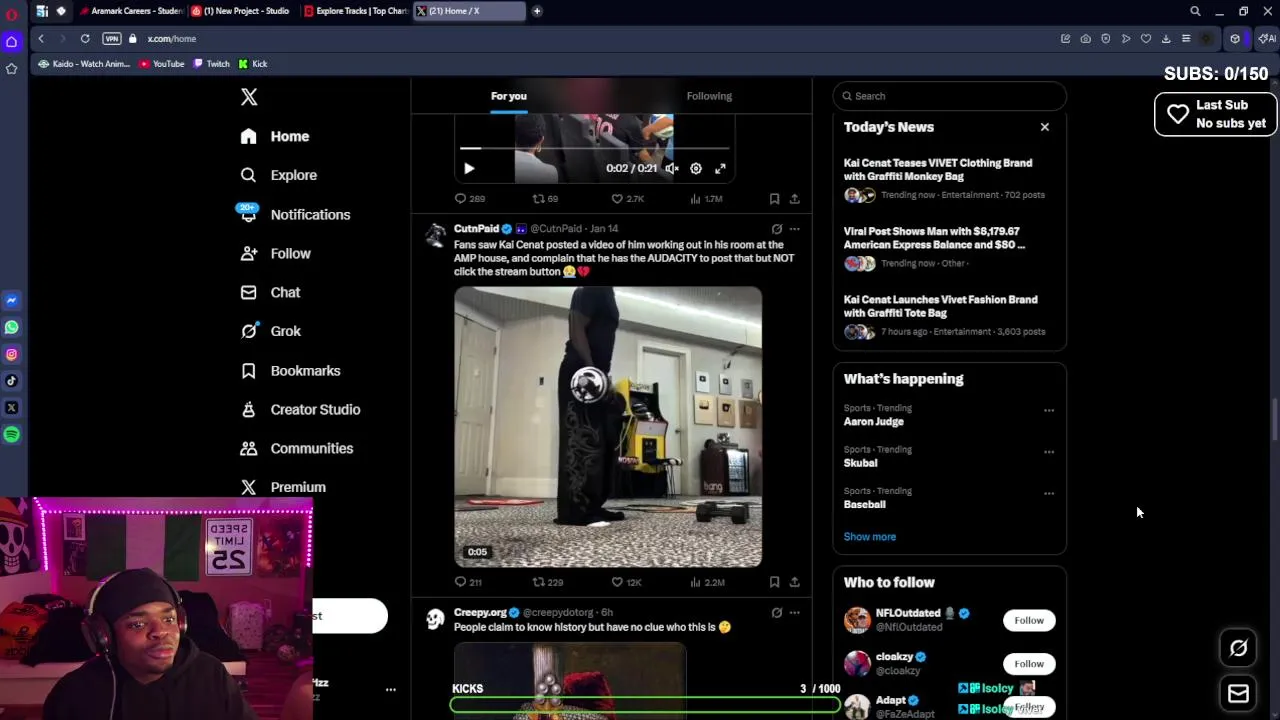The width and height of the screenshot is (1280, 720).
Task: Open Grok floating button
Action: (x=1238, y=648)
